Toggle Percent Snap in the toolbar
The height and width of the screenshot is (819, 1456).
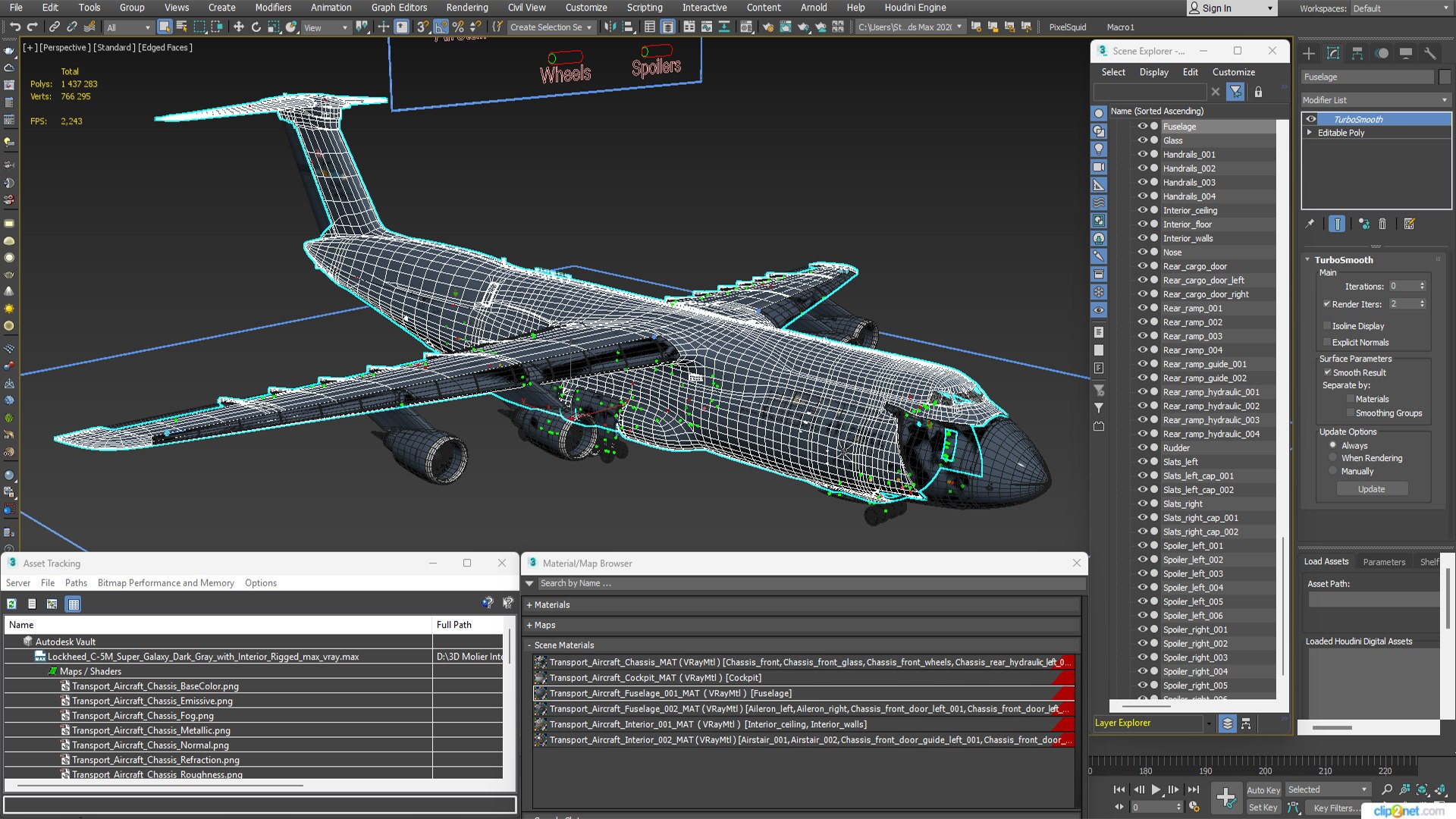458,27
